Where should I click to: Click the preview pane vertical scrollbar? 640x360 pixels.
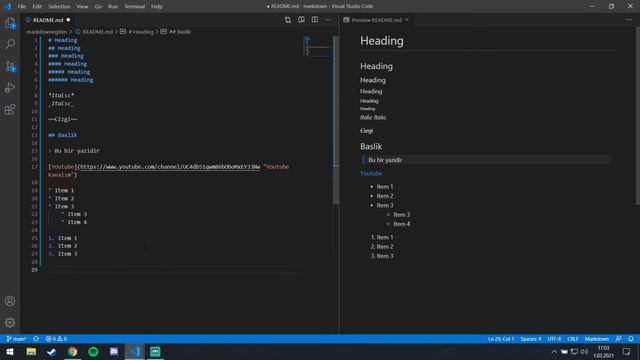(x=637, y=116)
